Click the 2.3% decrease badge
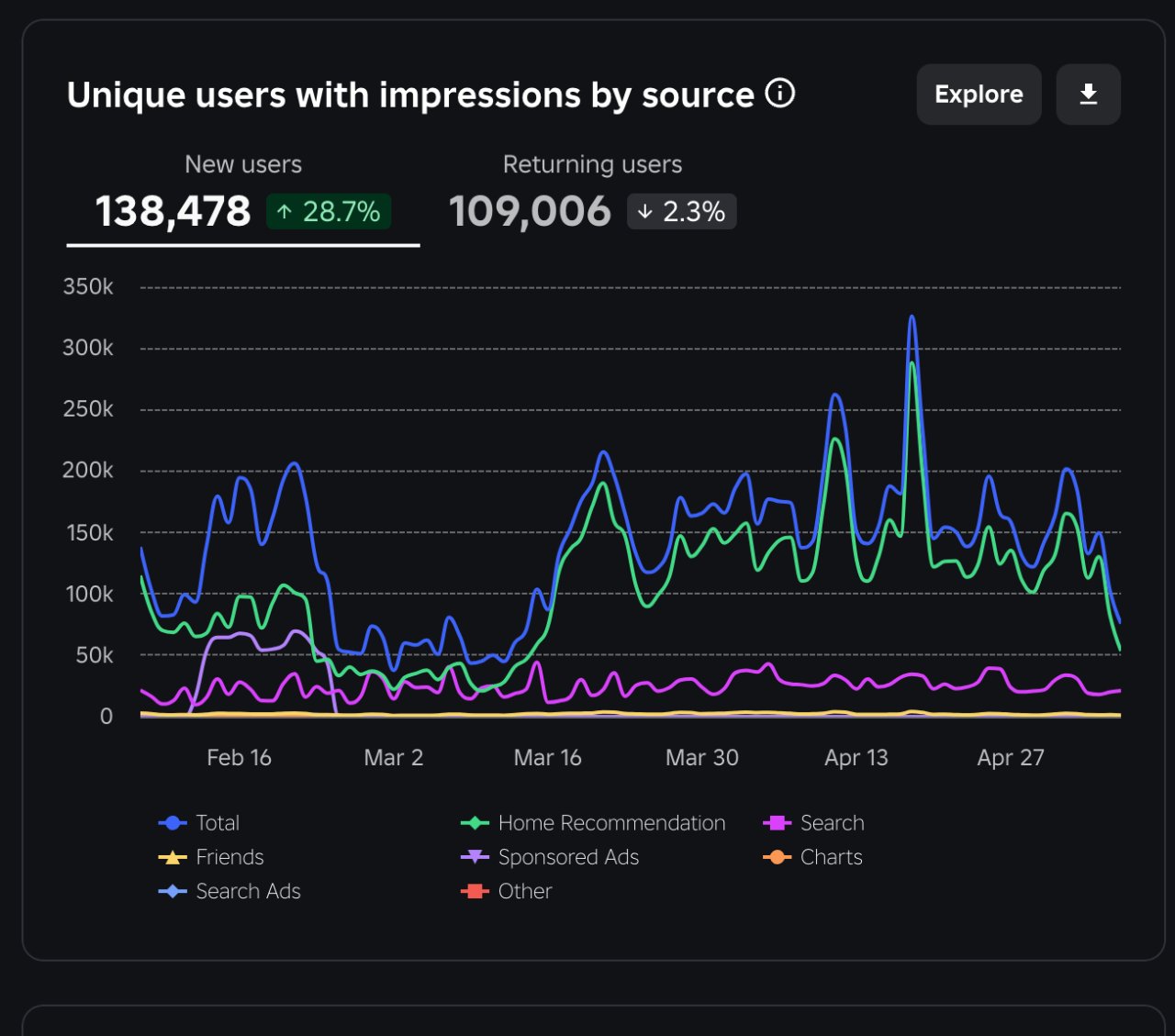The width and height of the screenshot is (1175, 1036). click(x=682, y=212)
